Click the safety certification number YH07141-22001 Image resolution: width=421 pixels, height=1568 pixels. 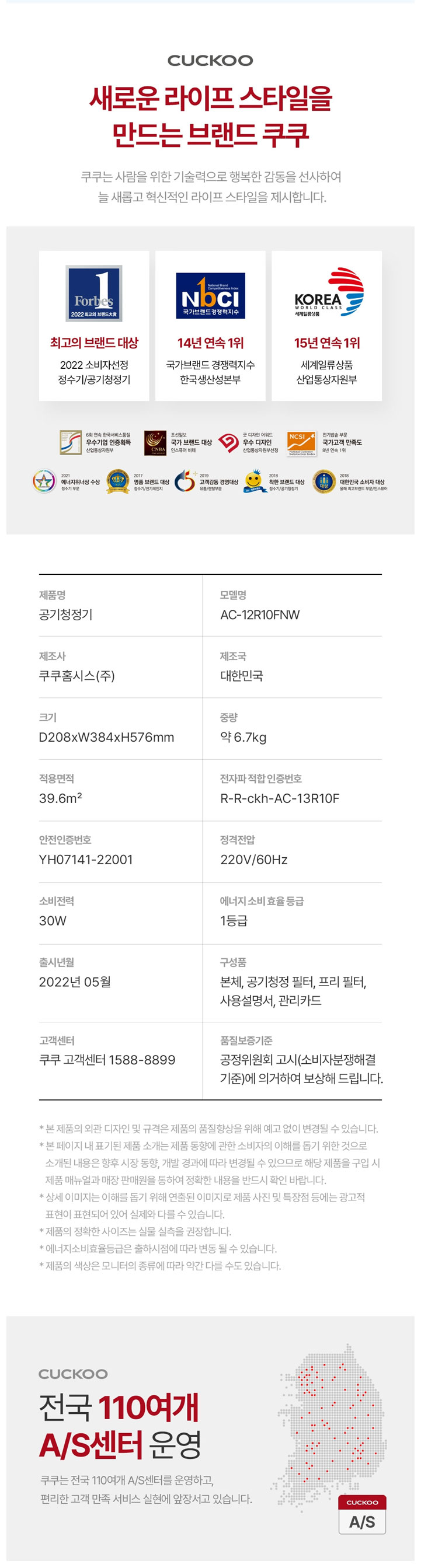(x=86, y=860)
